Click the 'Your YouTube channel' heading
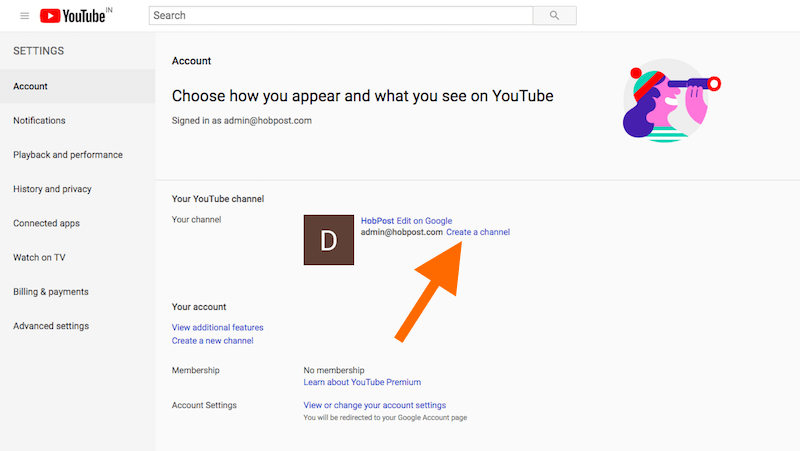The height and width of the screenshot is (451, 800). [x=218, y=198]
